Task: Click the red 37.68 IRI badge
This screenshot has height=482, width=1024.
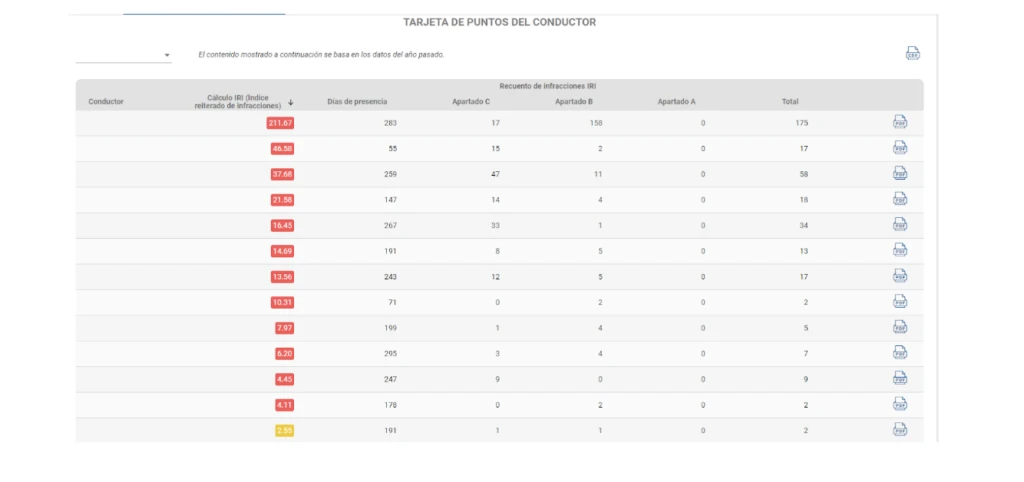Action: click(x=282, y=174)
